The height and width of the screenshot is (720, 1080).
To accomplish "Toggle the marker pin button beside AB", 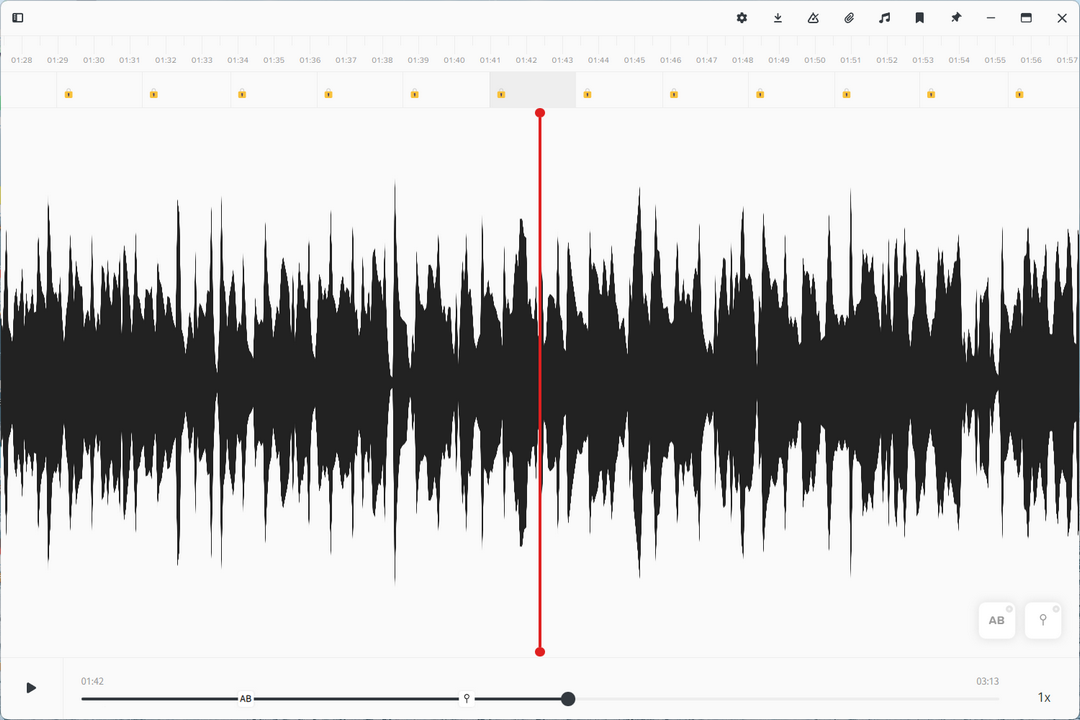I will coord(1043,620).
